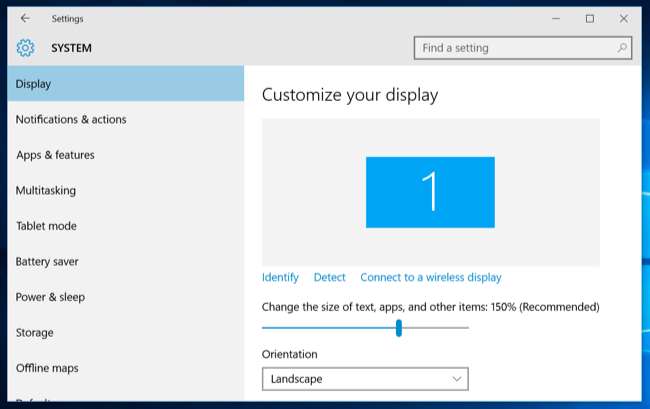This screenshot has width=650, height=409.
Task: Maximize the Settings window
Action: [590, 18]
